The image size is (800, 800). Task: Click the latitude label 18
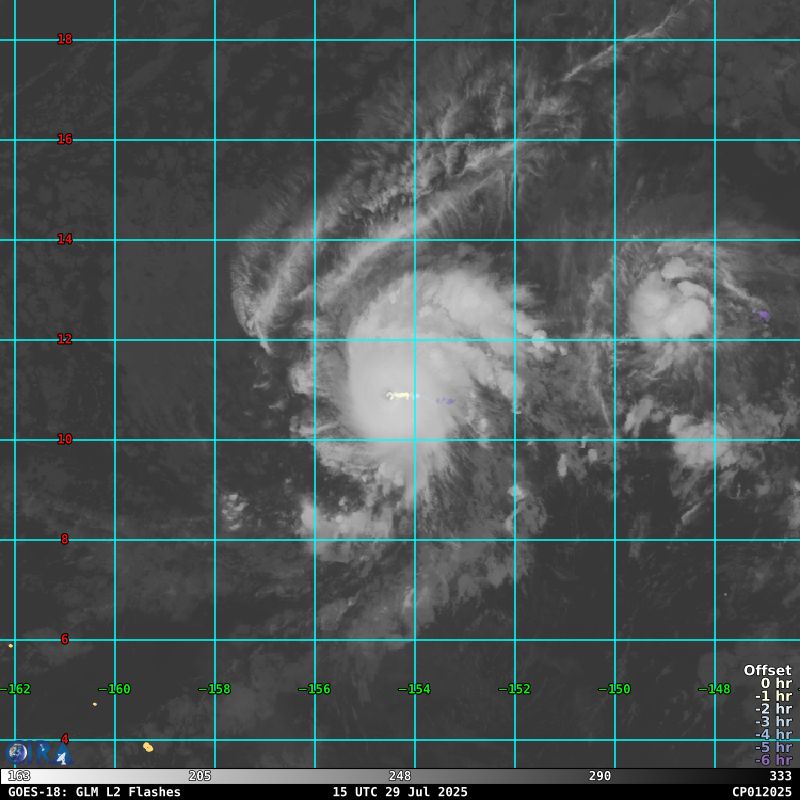coord(65,40)
